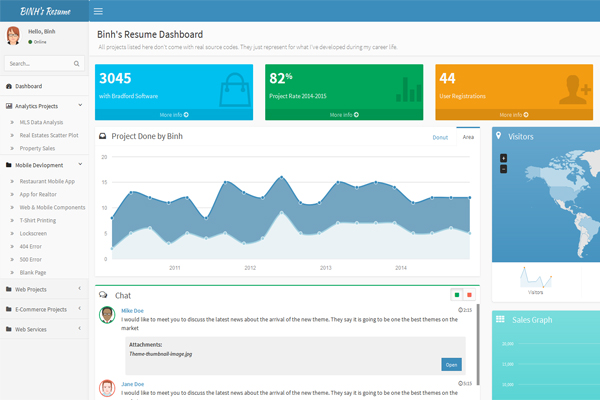600x400 pixels.
Task: Zoom out on the Visitors map
Action: click(503, 168)
